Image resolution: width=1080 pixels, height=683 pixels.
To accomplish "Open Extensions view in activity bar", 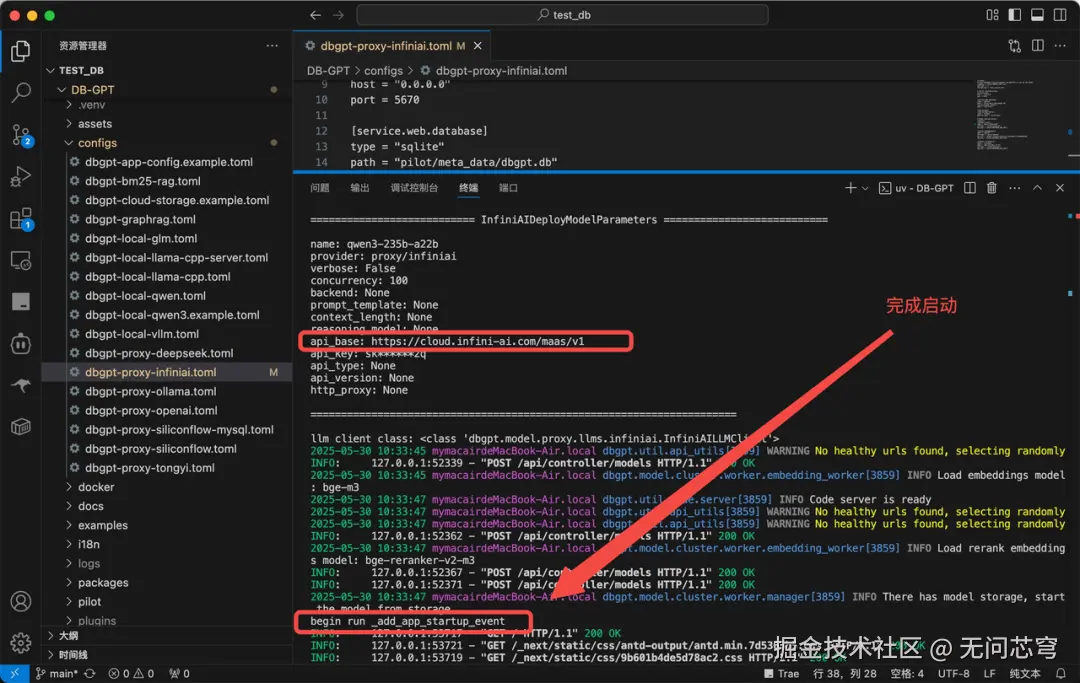I will pyautogui.click(x=21, y=220).
